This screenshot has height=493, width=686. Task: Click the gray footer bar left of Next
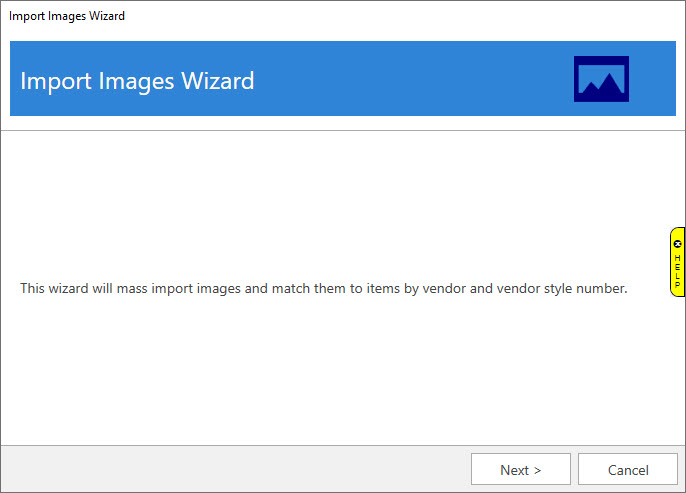coord(230,469)
